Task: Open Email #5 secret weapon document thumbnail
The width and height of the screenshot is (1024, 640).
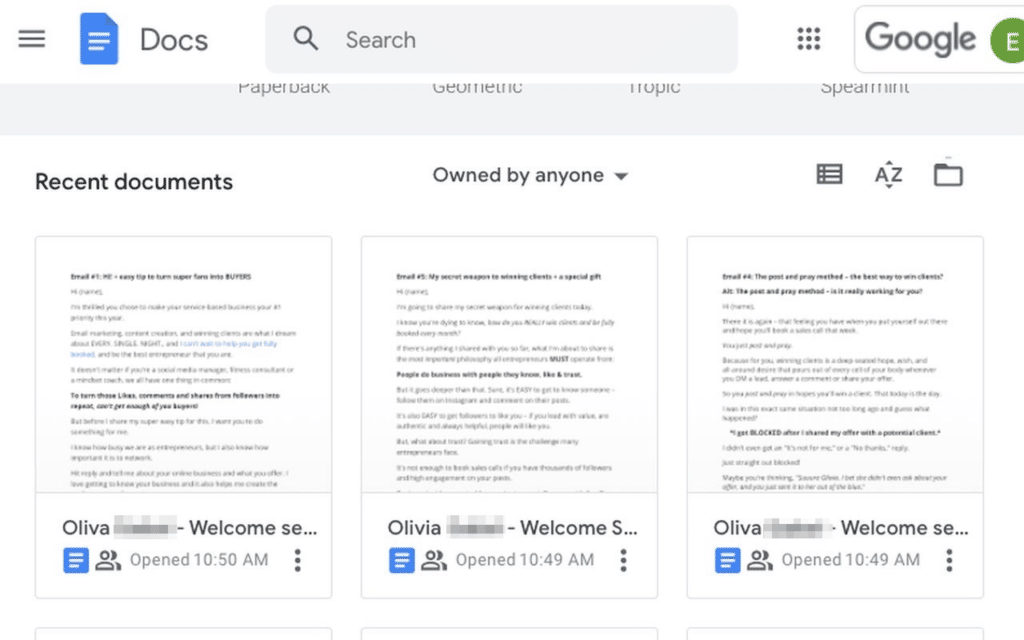Action: click(509, 365)
